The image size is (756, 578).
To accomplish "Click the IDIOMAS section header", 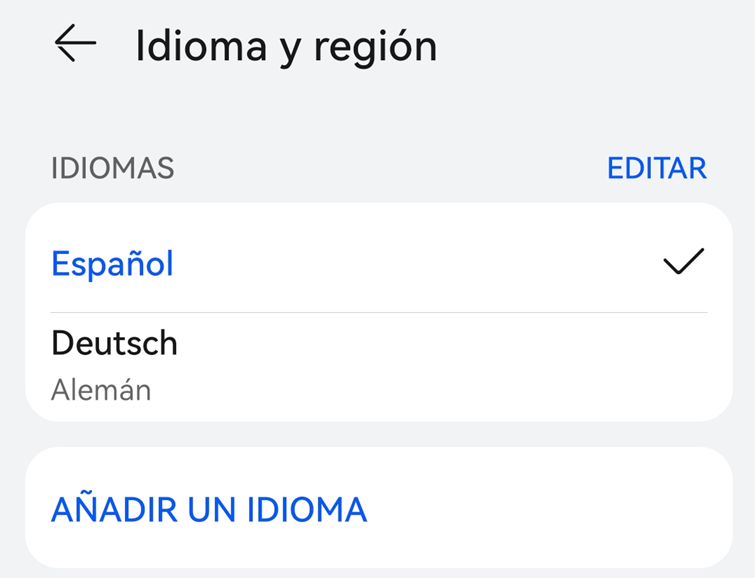I will point(112,168).
